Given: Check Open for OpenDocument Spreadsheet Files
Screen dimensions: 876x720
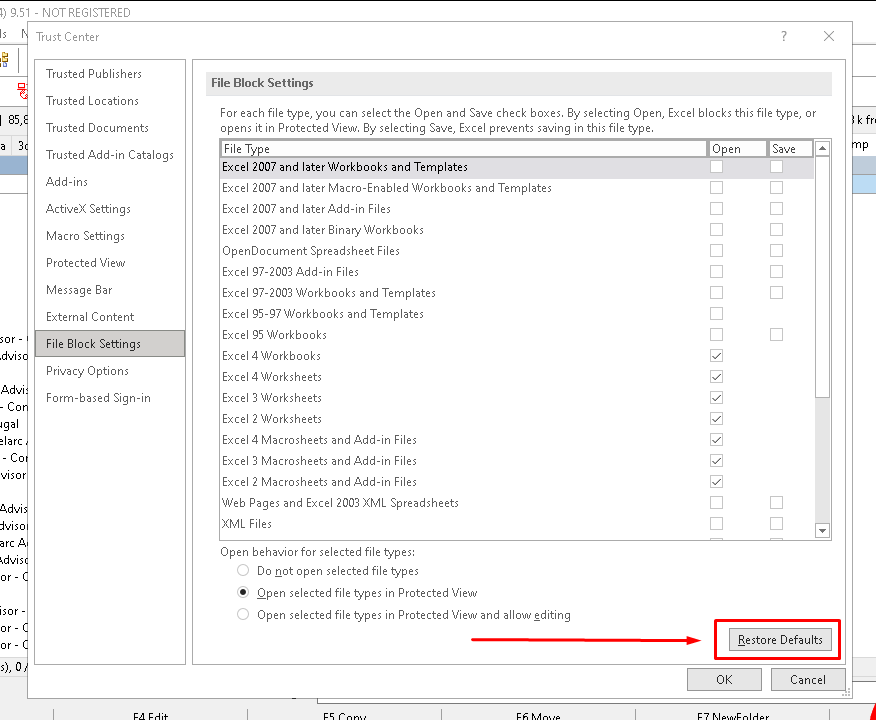Looking at the screenshot, I should [x=716, y=251].
